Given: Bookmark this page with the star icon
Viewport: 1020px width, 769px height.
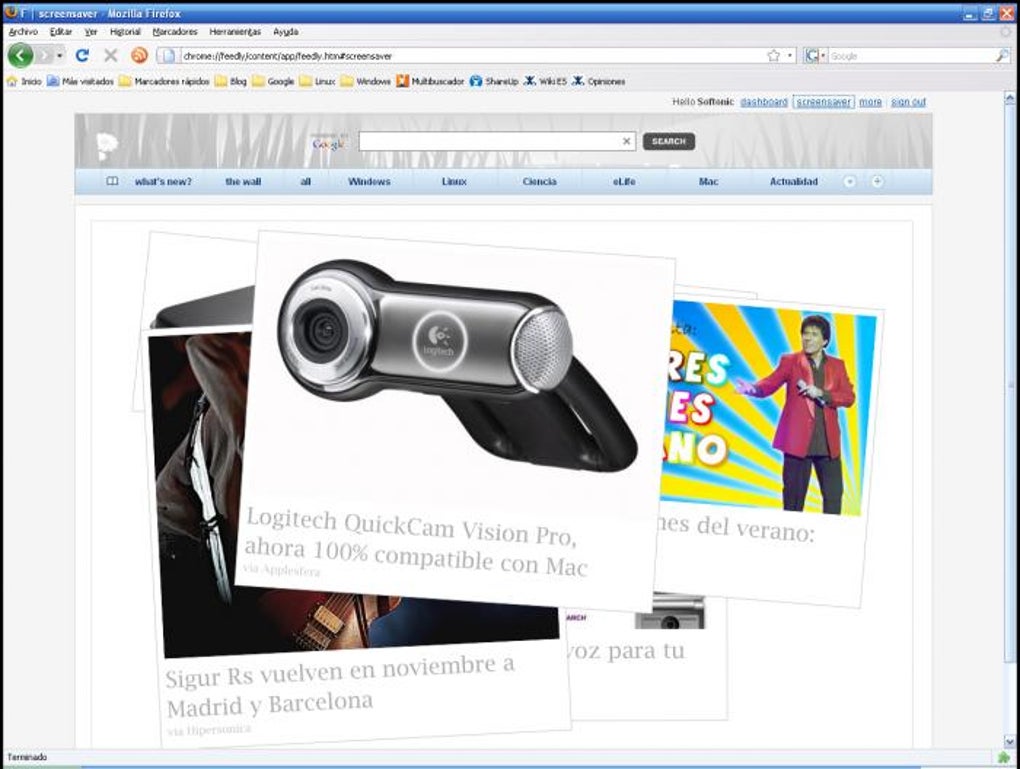Looking at the screenshot, I should pos(773,56).
